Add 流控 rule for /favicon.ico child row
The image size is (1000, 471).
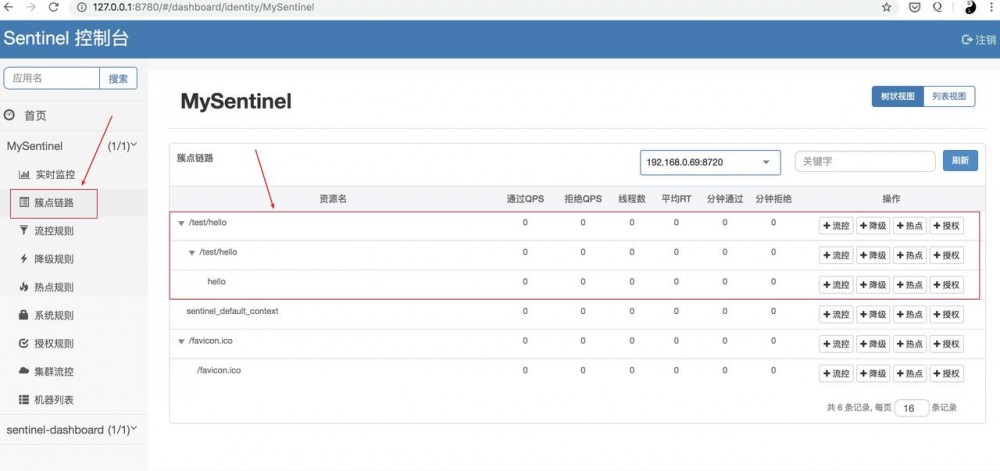click(835, 373)
